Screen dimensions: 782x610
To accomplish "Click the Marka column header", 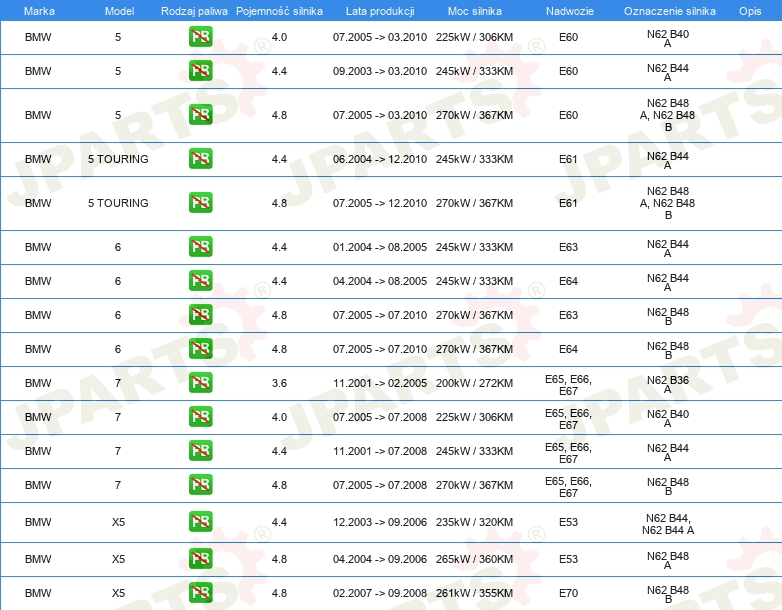I will coord(39,10).
